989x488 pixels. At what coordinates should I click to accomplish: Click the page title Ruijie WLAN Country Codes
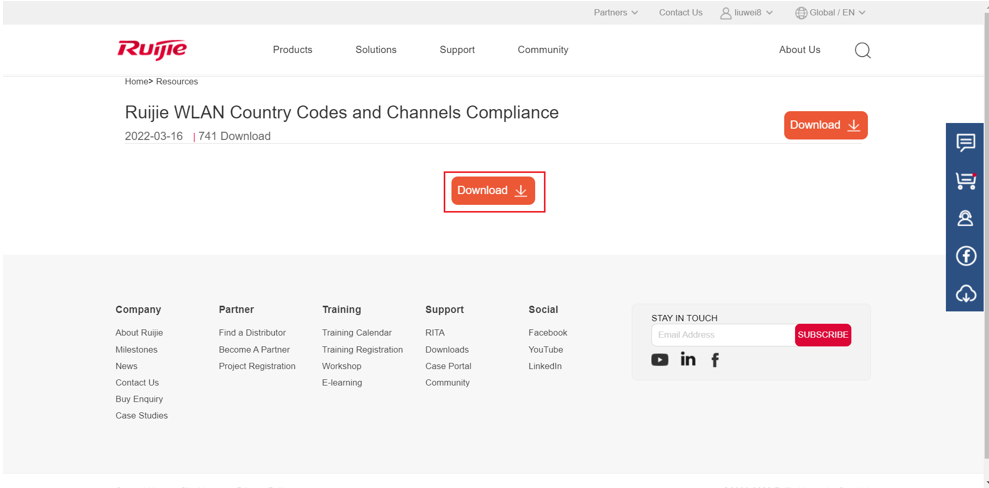point(342,113)
